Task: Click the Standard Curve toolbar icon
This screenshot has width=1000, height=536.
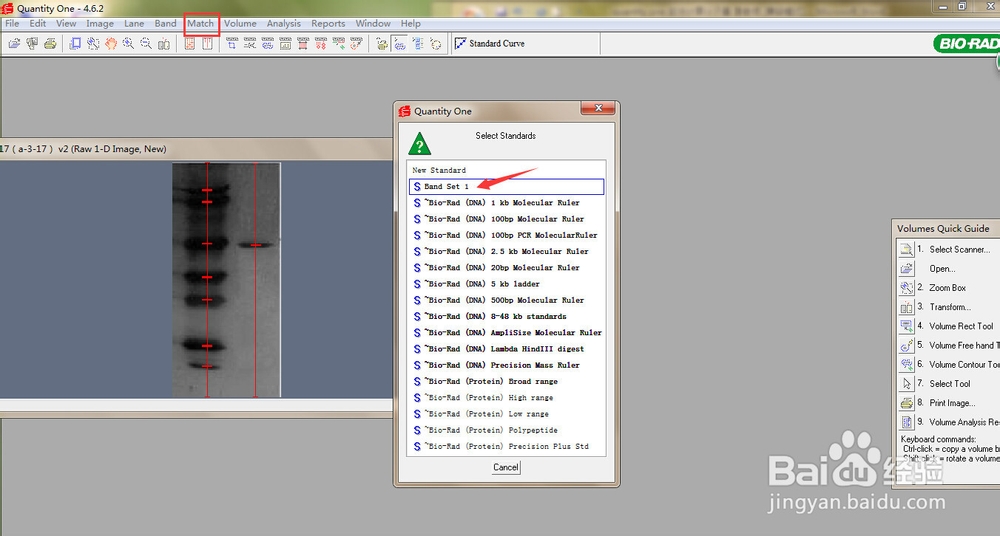Action: [460, 43]
